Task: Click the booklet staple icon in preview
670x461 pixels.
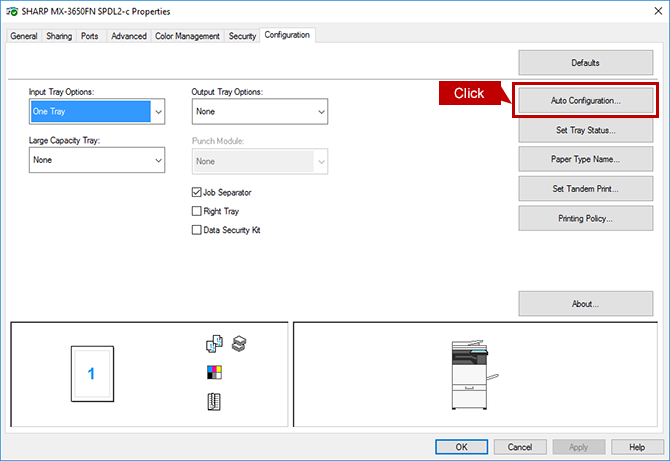Action: point(214,402)
